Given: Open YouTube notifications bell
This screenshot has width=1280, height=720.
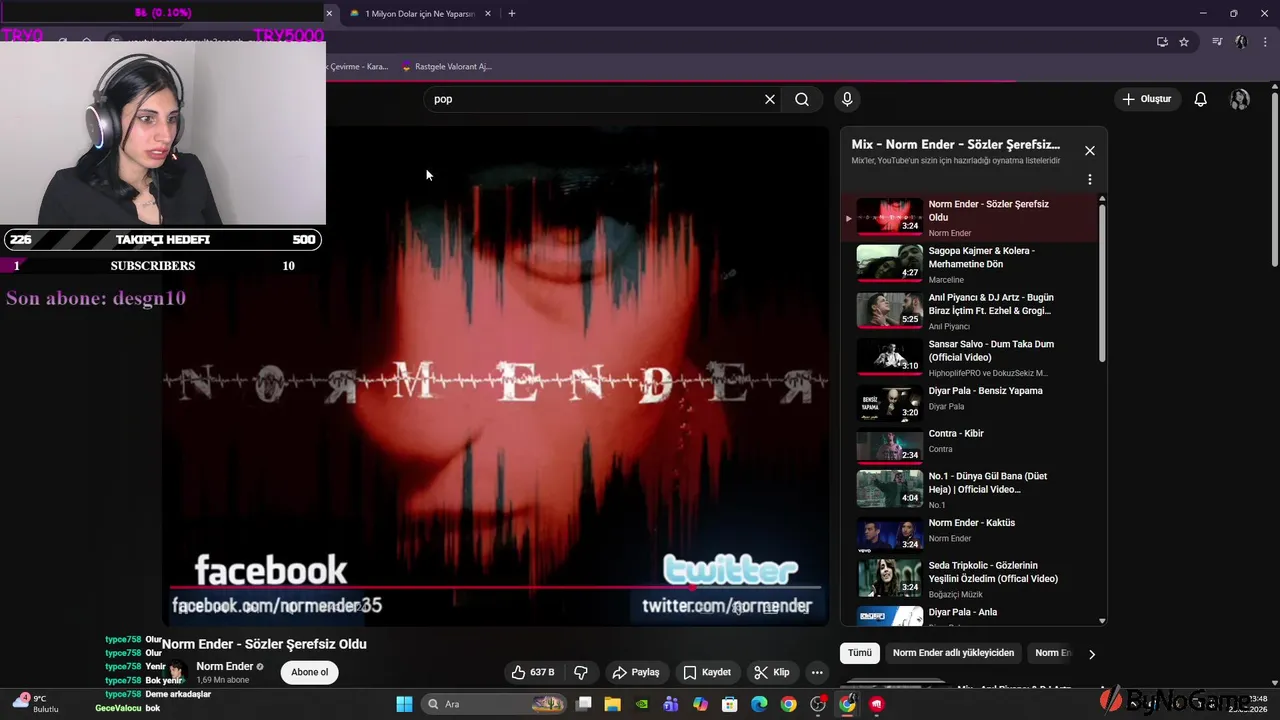Looking at the screenshot, I should [x=1201, y=99].
